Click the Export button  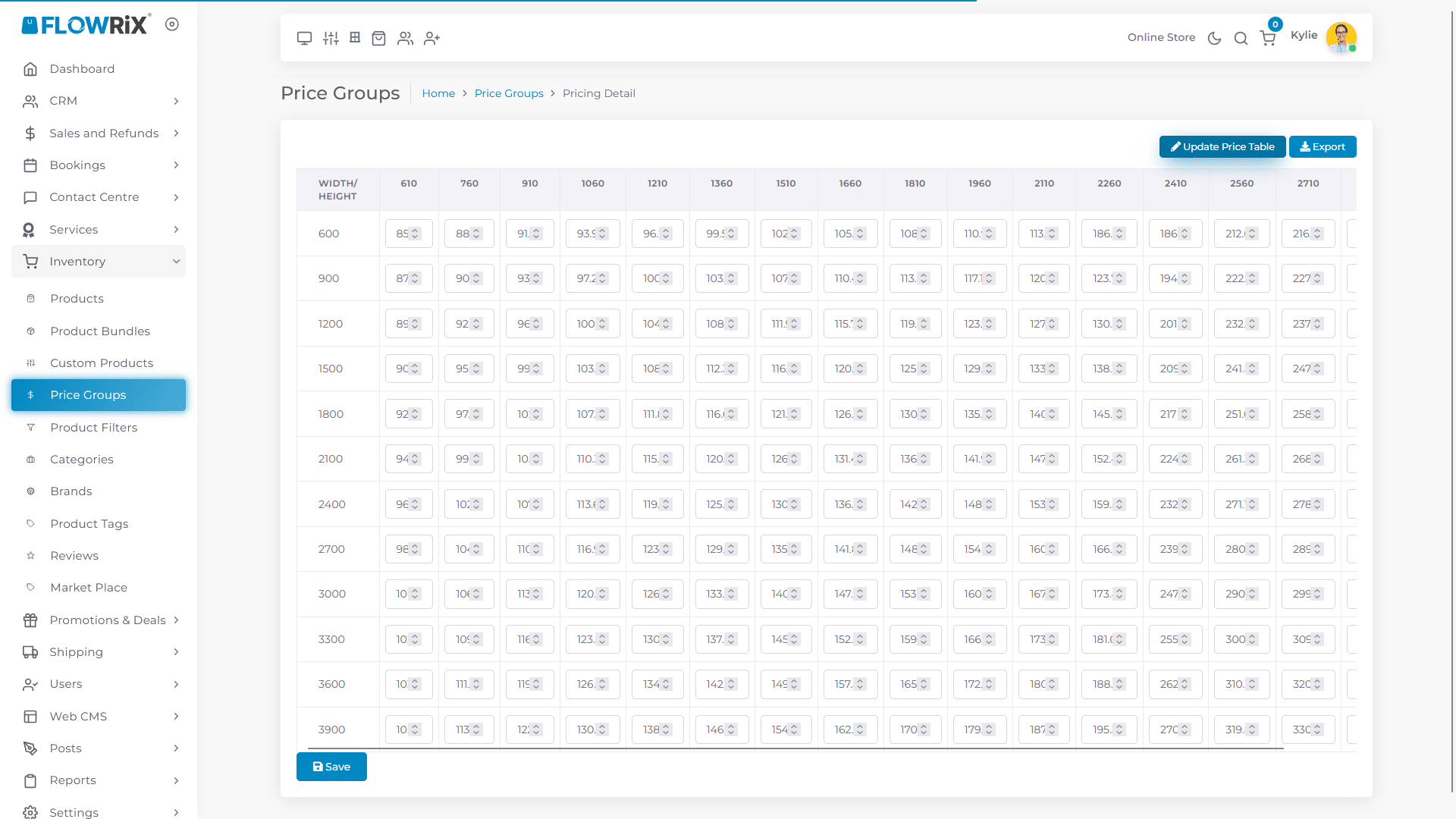[1322, 147]
